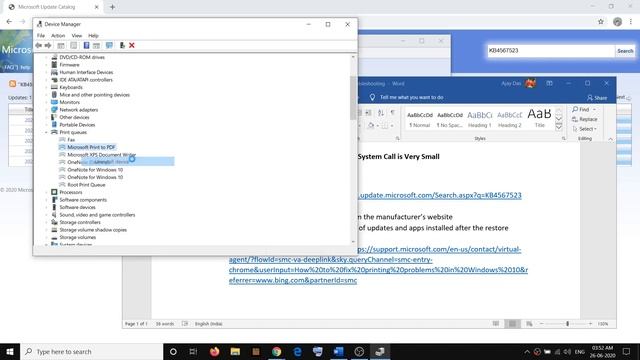
Task: Click the Windows Start button
Action: click(10, 351)
